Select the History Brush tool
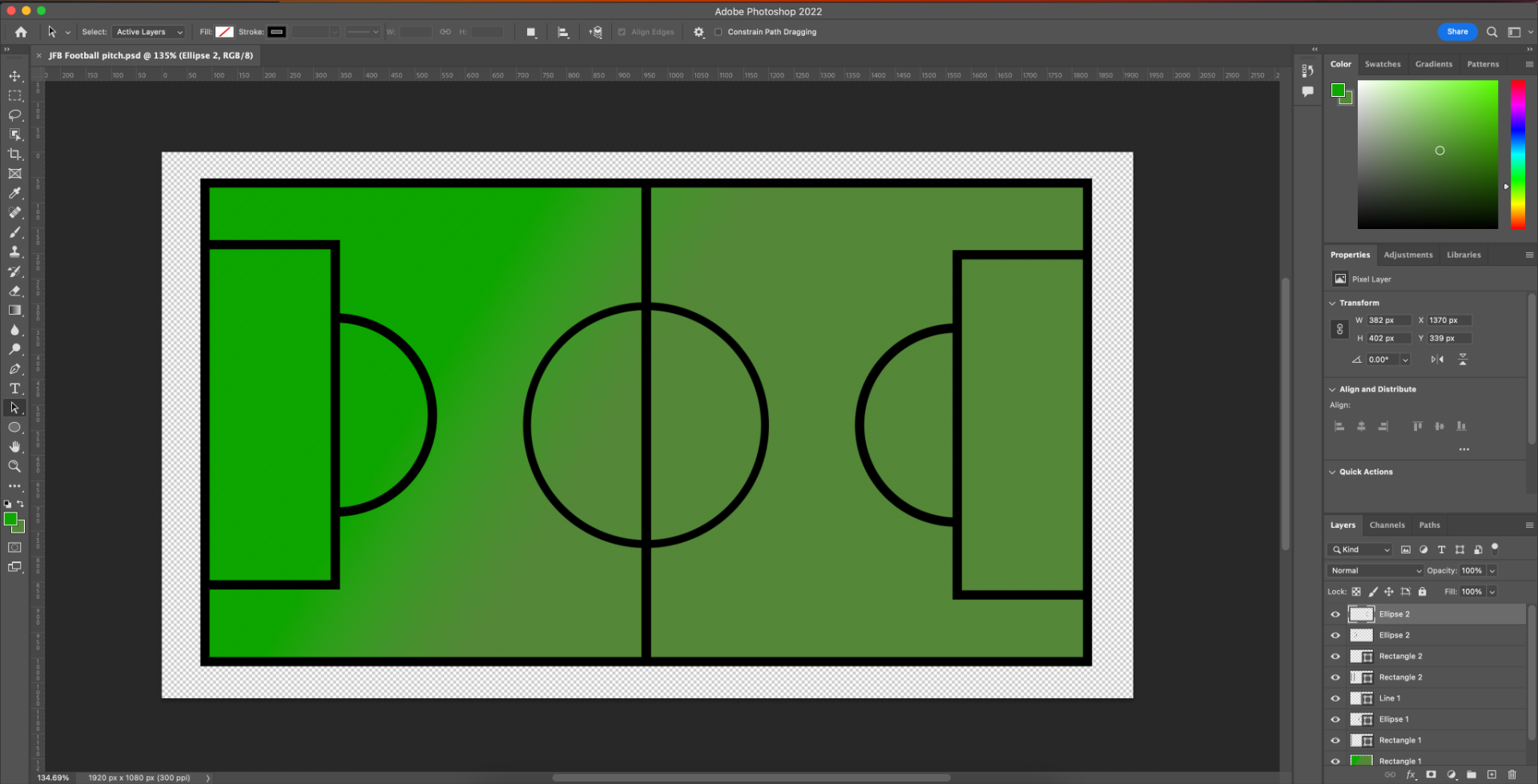The height and width of the screenshot is (784, 1538). [14, 271]
